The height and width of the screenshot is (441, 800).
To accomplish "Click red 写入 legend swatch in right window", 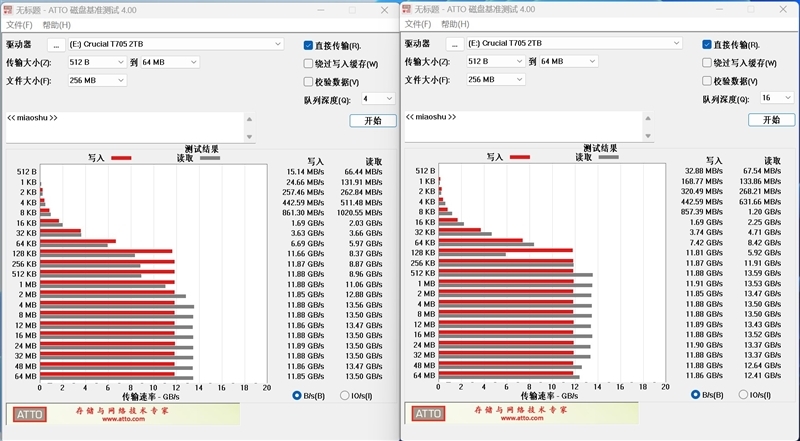I will pos(520,157).
